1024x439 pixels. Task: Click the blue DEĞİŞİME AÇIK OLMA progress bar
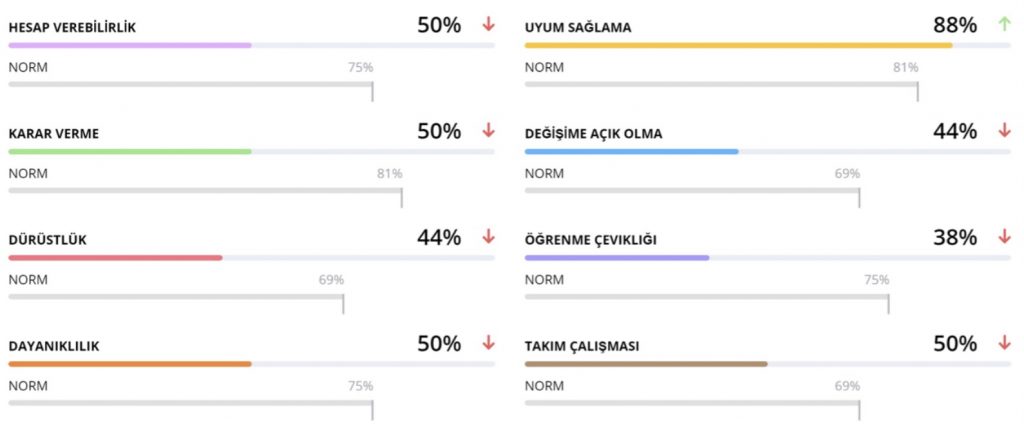pyautogui.click(x=632, y=152)
